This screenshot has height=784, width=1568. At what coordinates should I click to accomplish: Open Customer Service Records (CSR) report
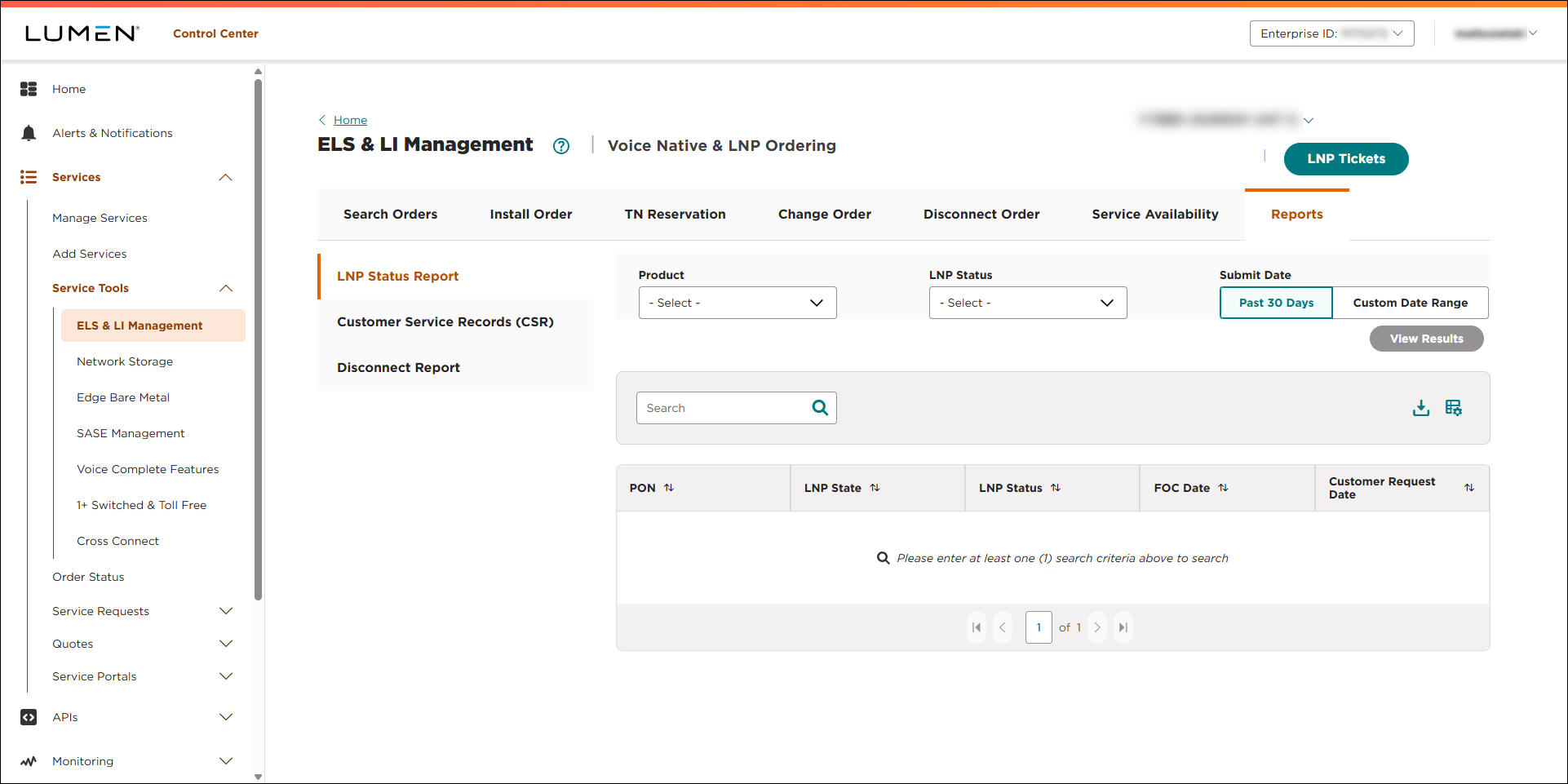[x=445, y=321]
